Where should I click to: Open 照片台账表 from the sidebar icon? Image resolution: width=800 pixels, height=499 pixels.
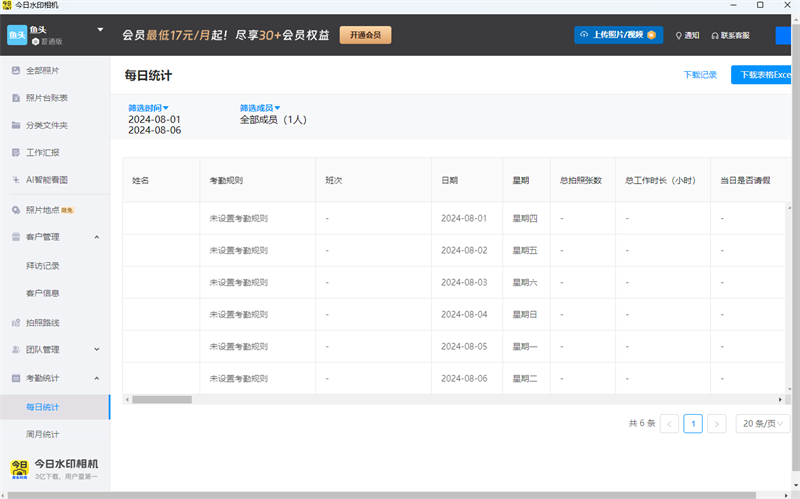(x=16, y=98)
